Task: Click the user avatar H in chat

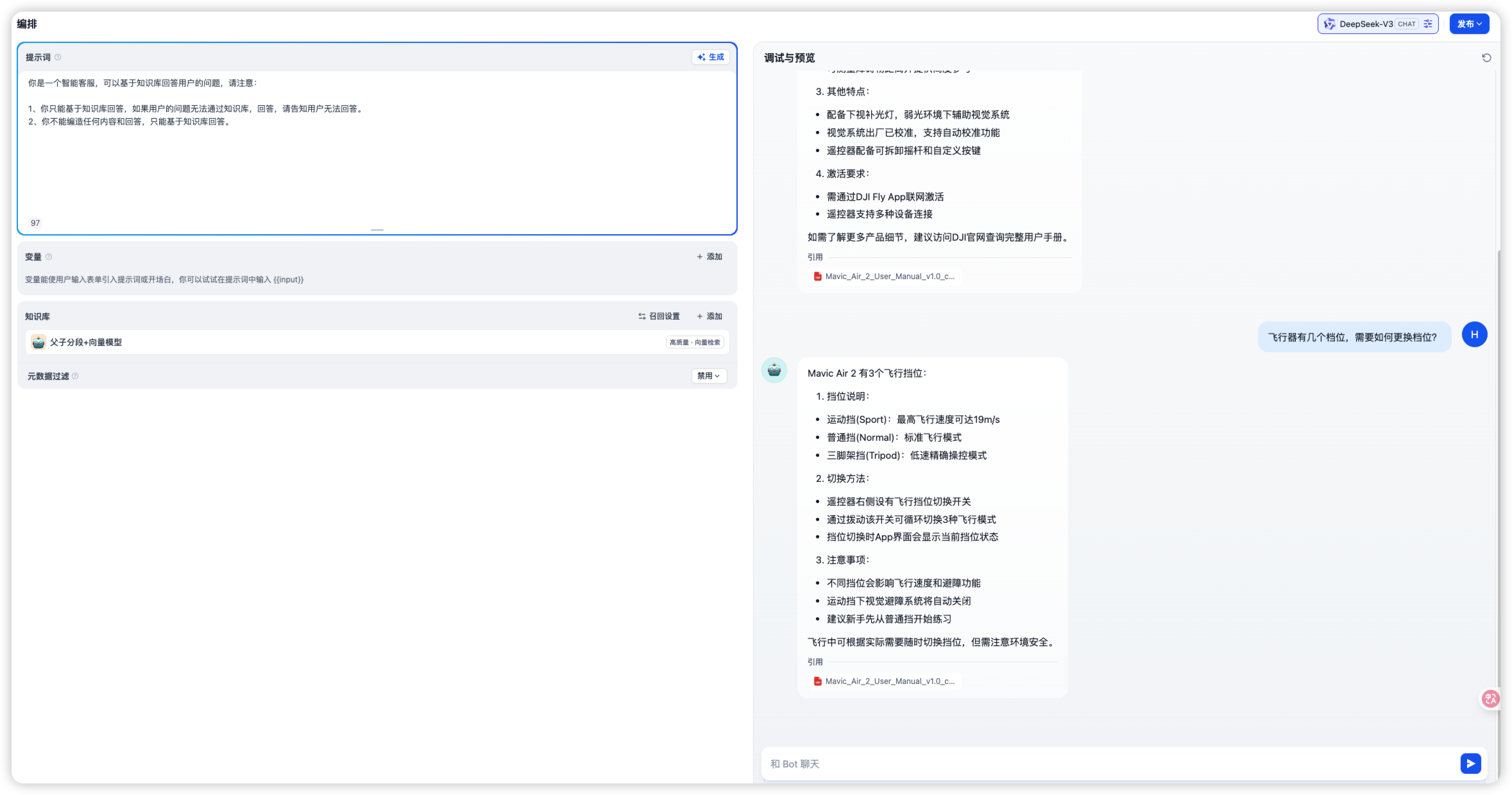Action: click(1474, 334)
